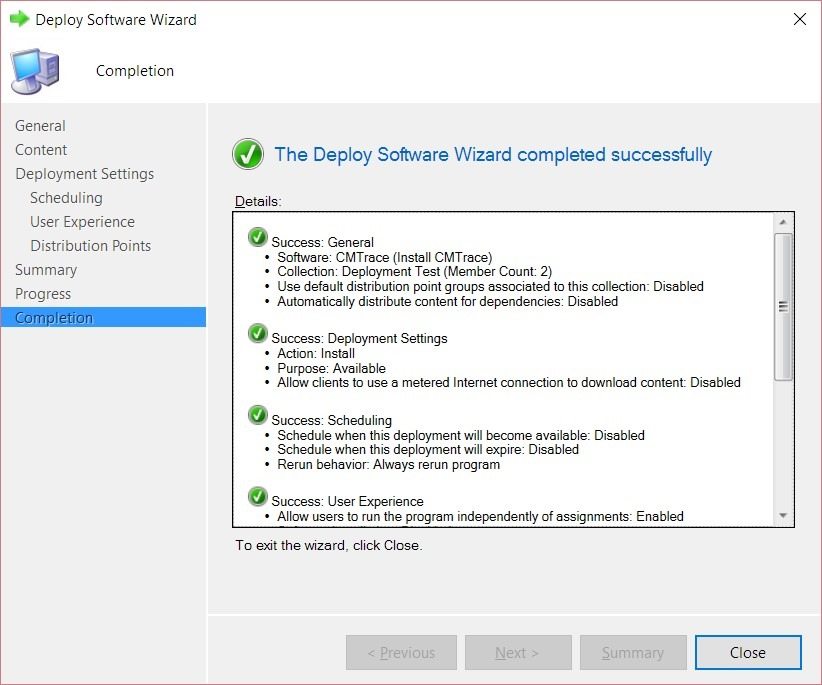
Task: Click 'Rerun behavior: Always rerun program' line
Action: (x=388, y=464)
